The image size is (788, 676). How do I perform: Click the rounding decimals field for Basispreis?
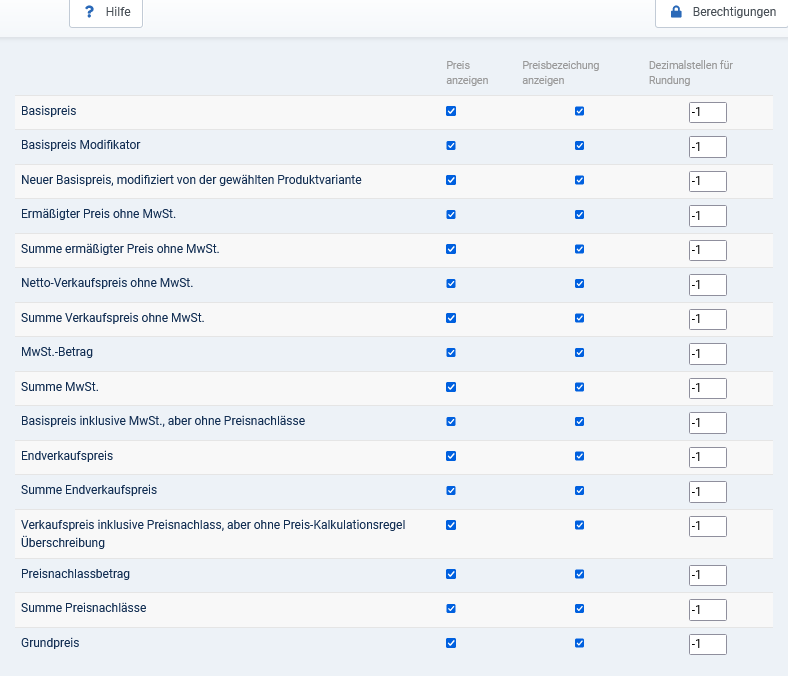(707, 112)
